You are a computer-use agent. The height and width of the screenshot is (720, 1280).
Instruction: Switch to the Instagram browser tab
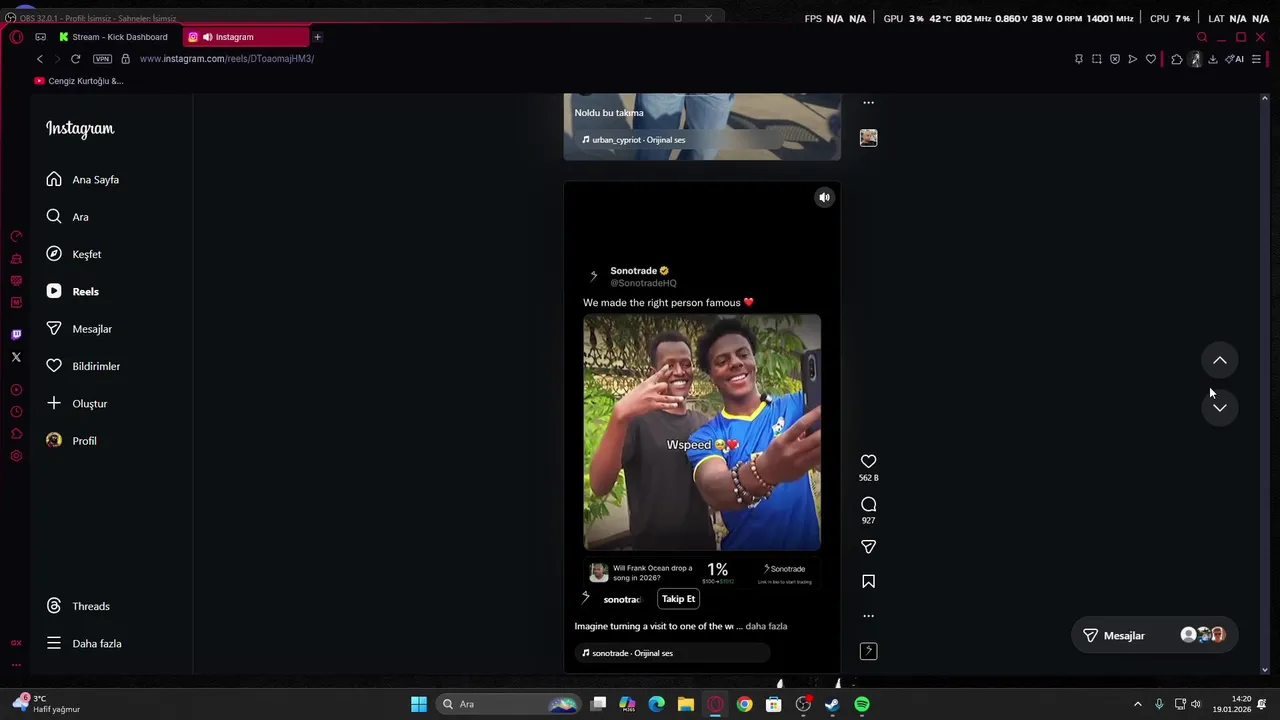point(247,37)
